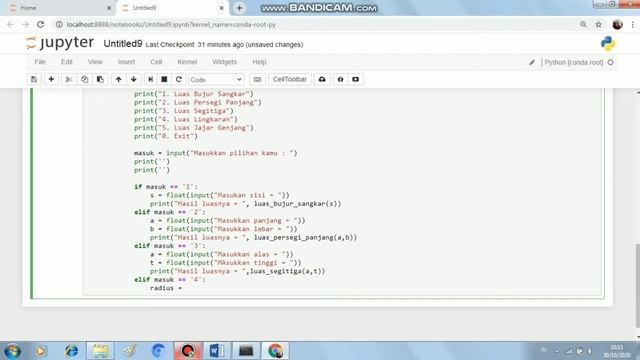This screenshot has height=360, width=640.
Task: Cut selected cell with scissors icon
Action: click(x=69, y=79)
